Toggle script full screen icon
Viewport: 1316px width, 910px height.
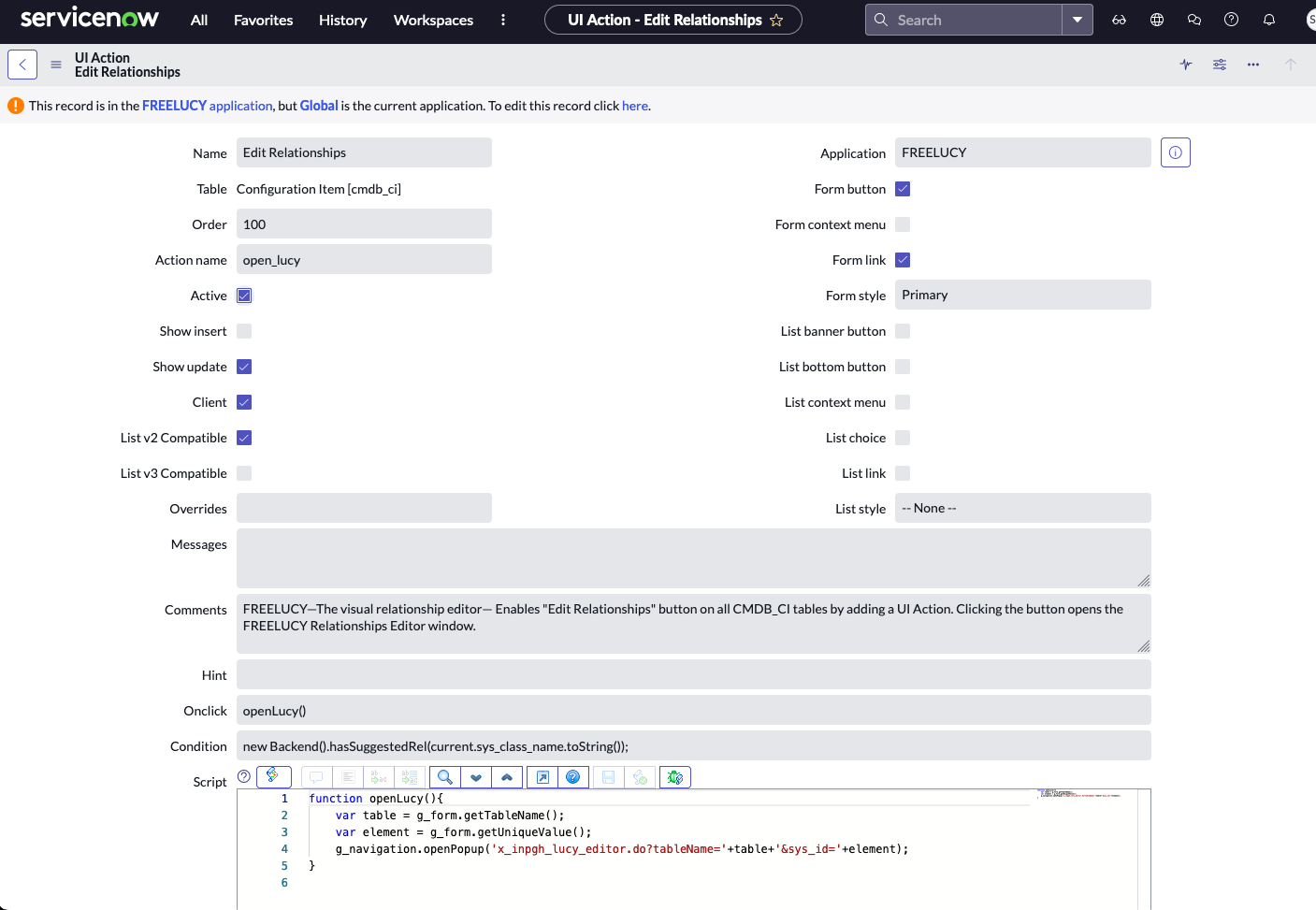(x=542, y=777)
